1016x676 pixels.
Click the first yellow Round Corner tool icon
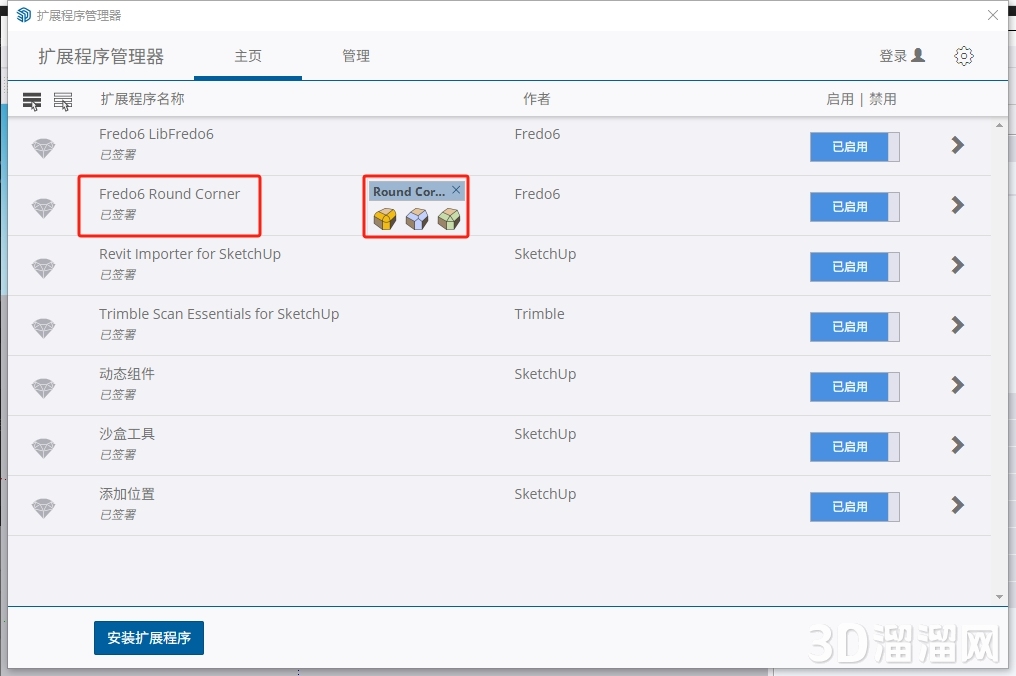(x=385, y=219)
